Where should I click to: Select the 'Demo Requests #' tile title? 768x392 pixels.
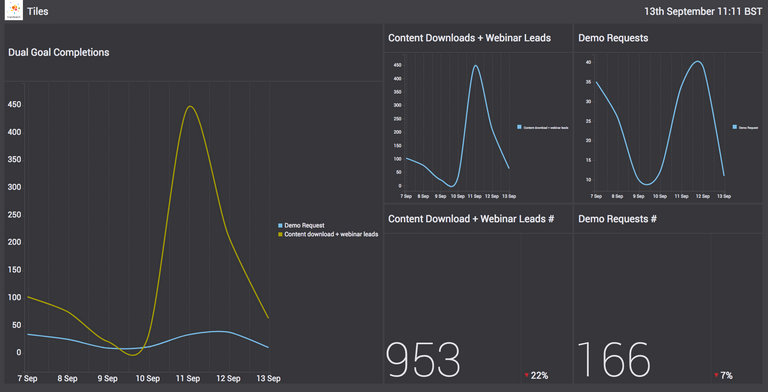coord(617,219)
